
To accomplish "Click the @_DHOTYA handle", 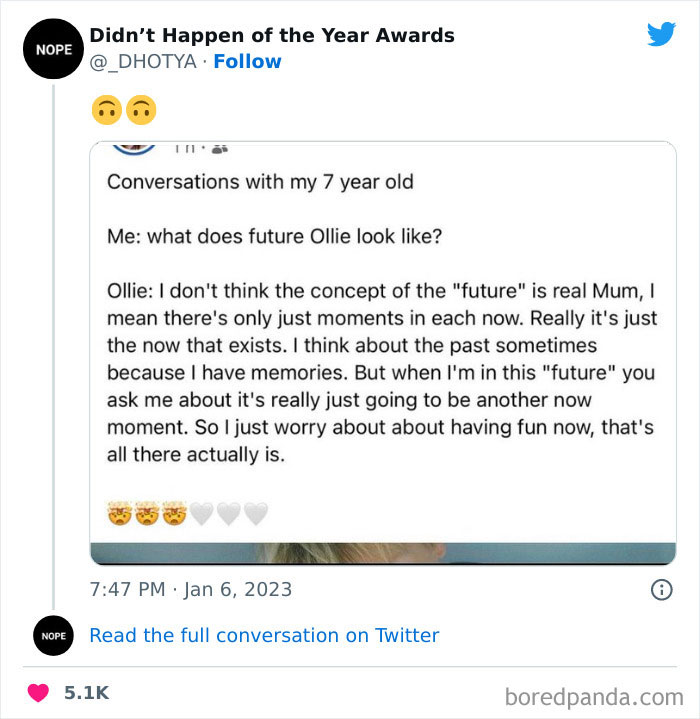I will [145, 61].
